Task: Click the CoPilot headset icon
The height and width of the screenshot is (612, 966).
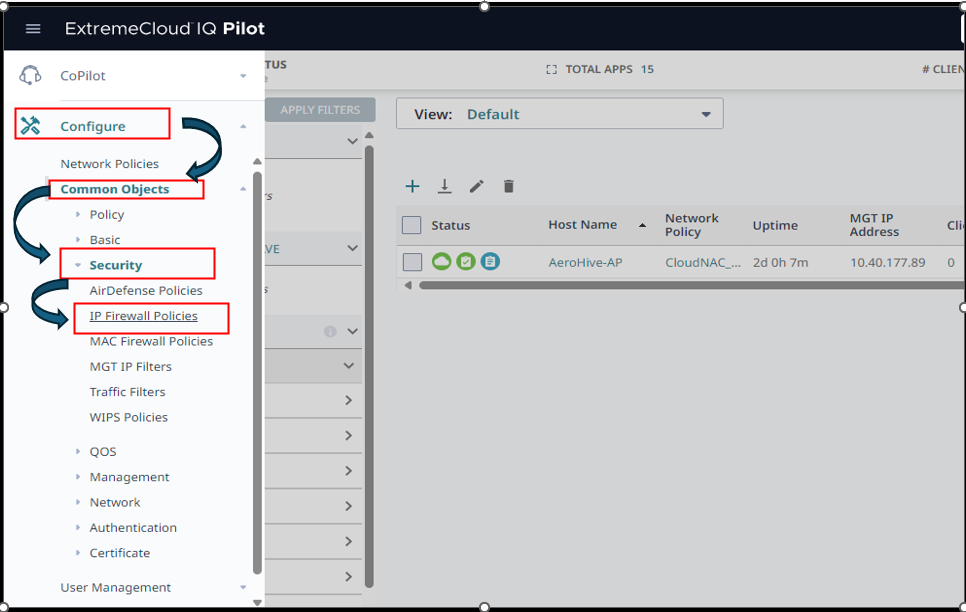Action: [x=30, y=75]
